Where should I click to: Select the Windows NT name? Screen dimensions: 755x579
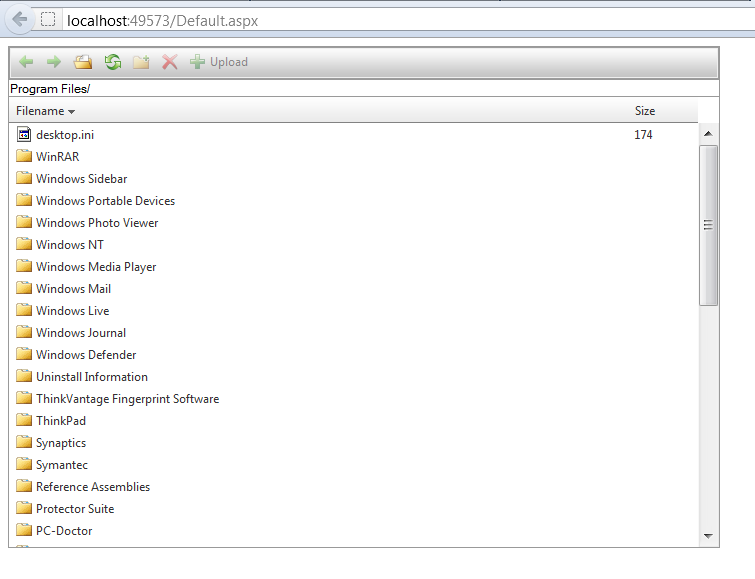pos(70,245)
